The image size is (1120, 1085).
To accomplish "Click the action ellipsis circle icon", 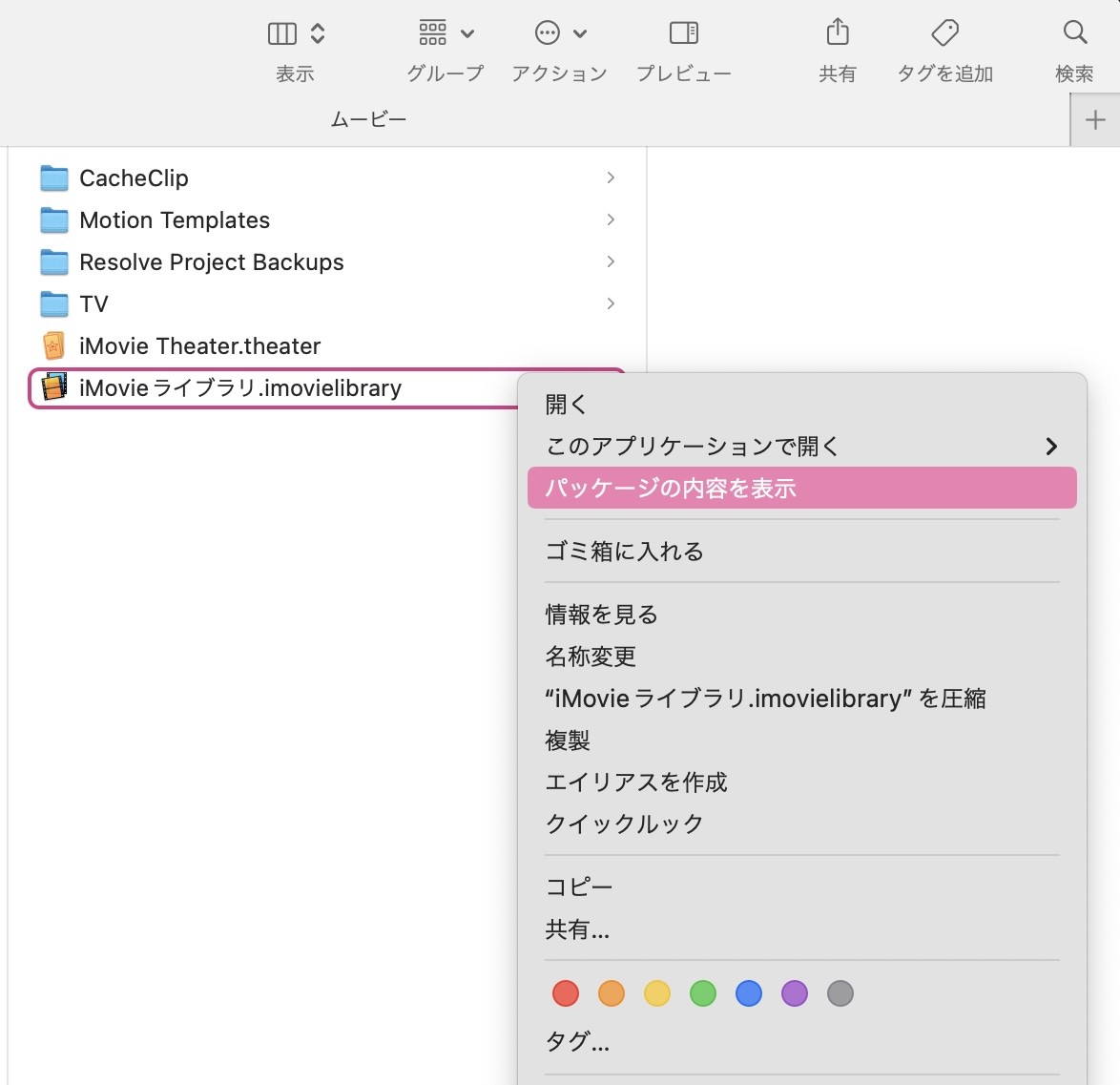I will [x=548, y=32].
